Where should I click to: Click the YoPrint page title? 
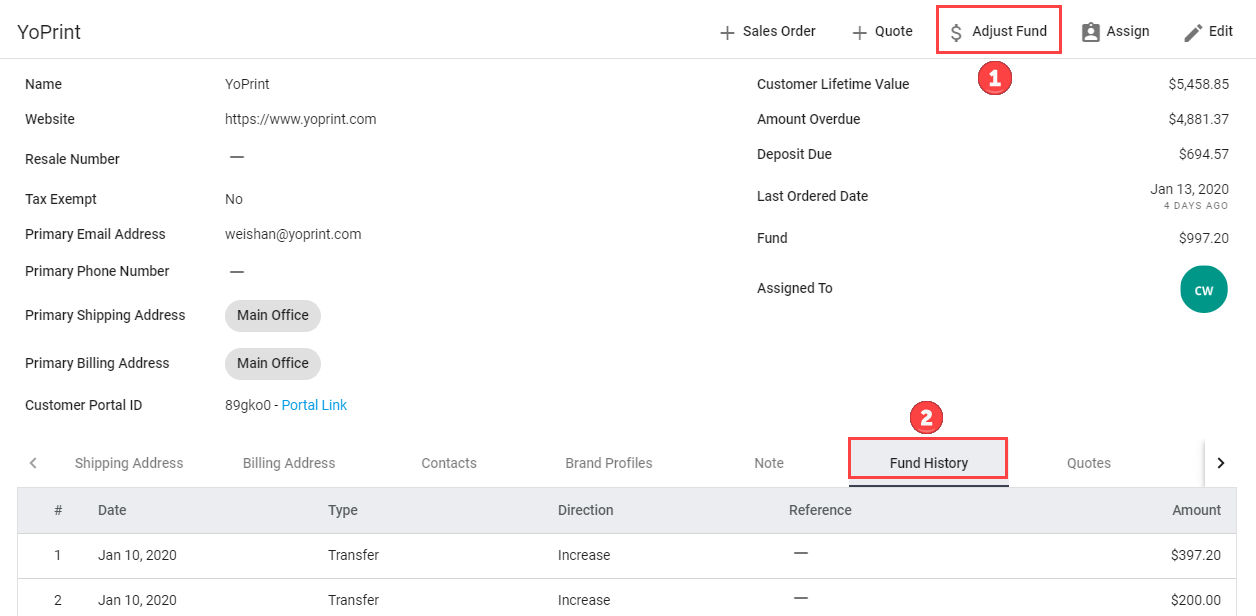[x=49, y=32]
